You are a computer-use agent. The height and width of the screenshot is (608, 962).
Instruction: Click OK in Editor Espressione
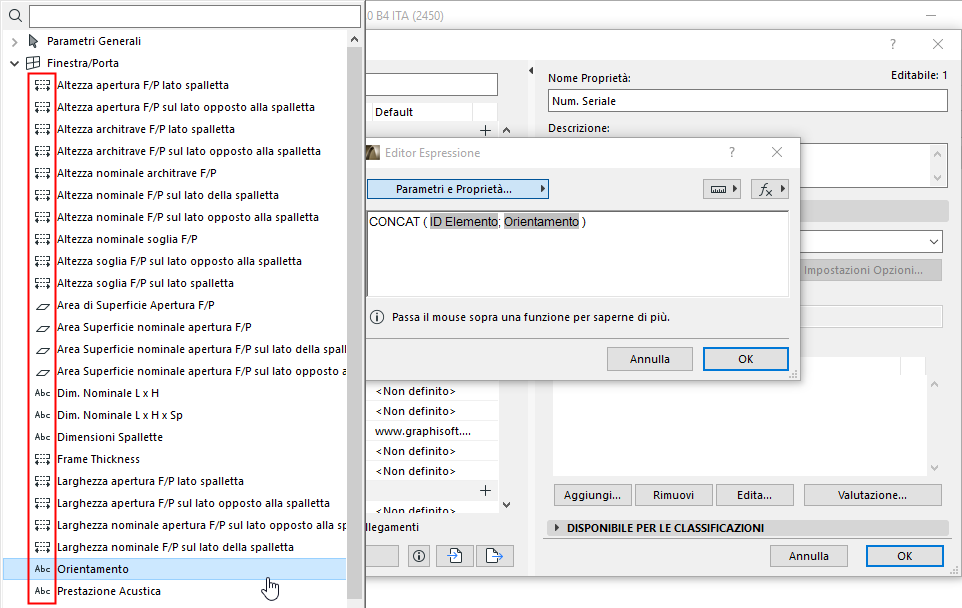[x=745, y=359]
